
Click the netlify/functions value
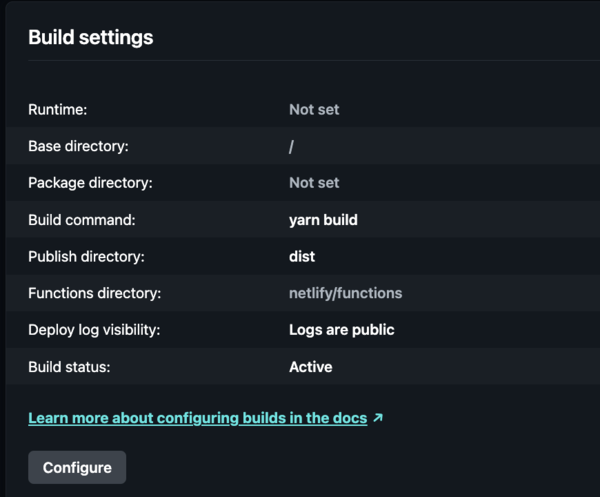(345, 293)
